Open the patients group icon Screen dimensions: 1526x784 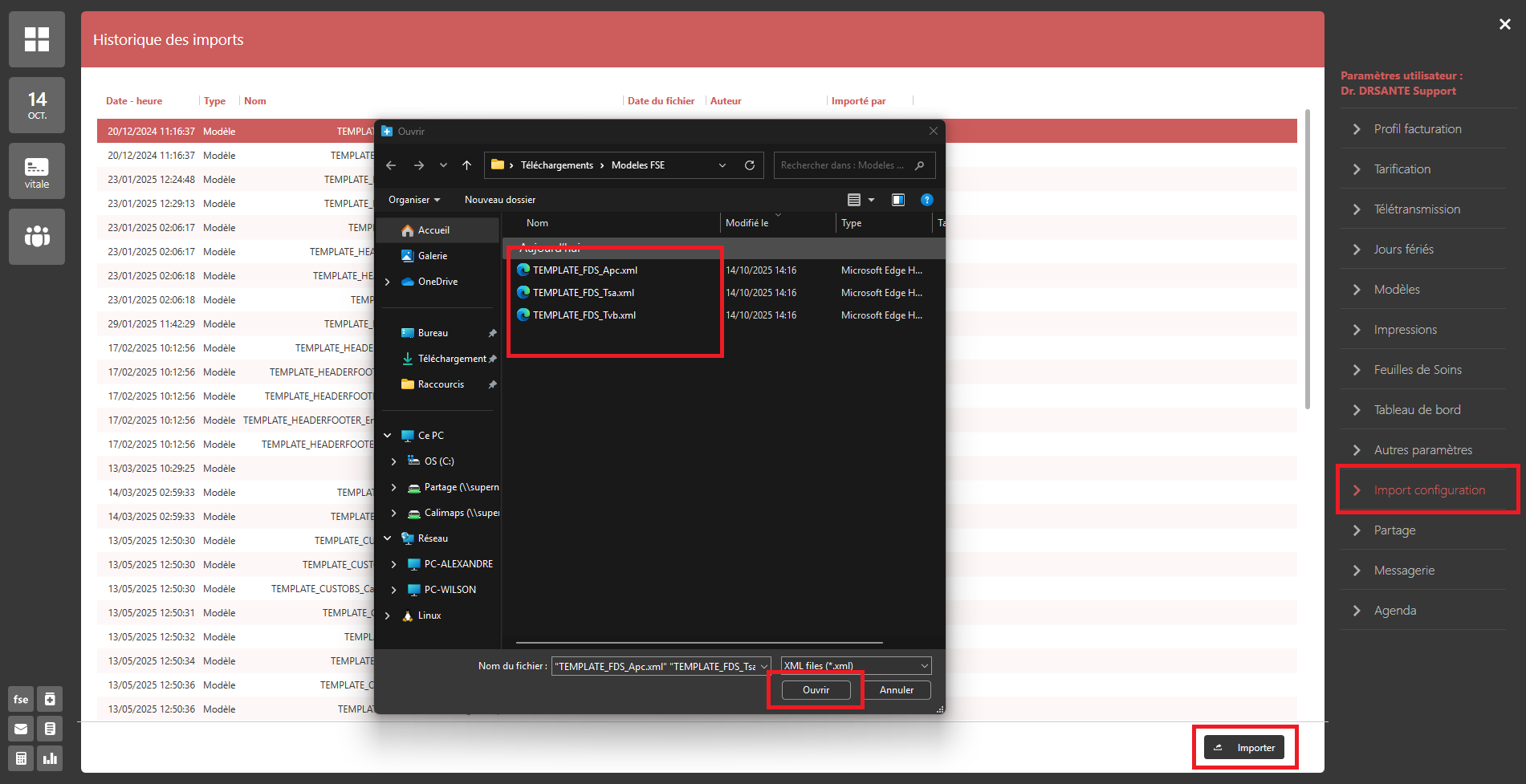coord(37,236)
